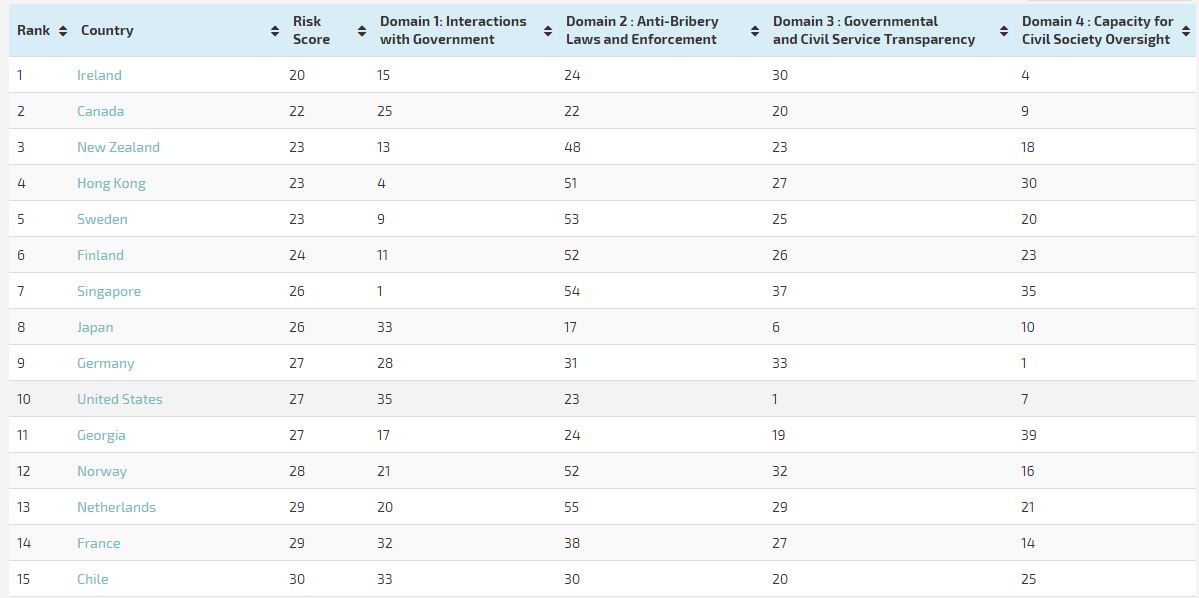Open the Canada country link
Image resolution: width=1199 pixels, height=598 pixels.
tap(100, 111)
